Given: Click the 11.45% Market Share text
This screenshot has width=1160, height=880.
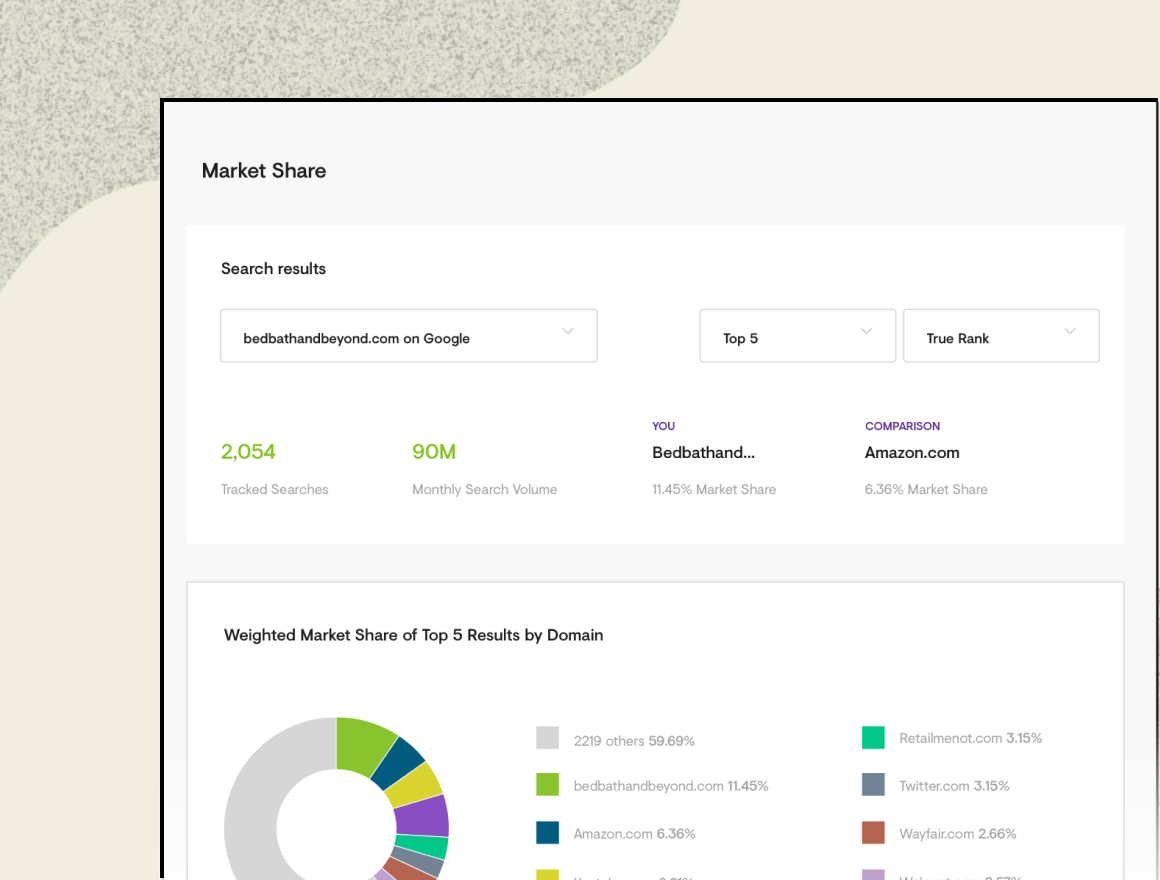Looking at the screenshot, I should (x=714, y=490).
